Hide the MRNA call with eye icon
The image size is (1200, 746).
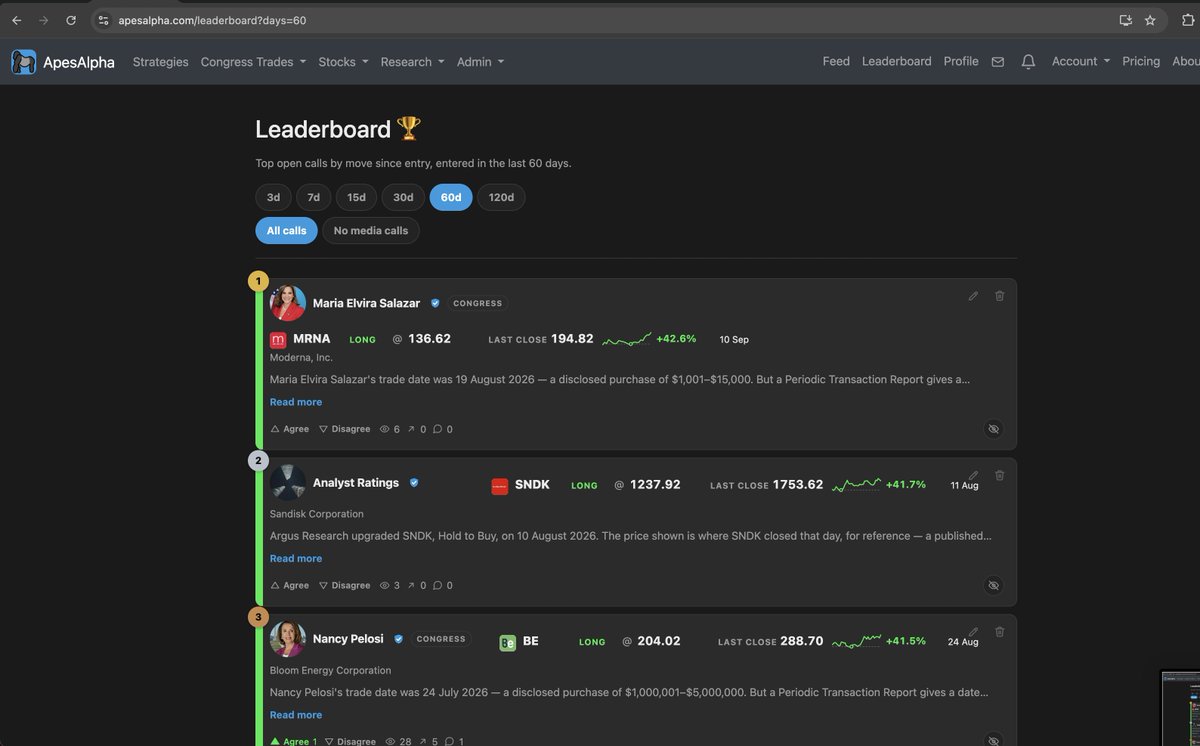[993, 429]
